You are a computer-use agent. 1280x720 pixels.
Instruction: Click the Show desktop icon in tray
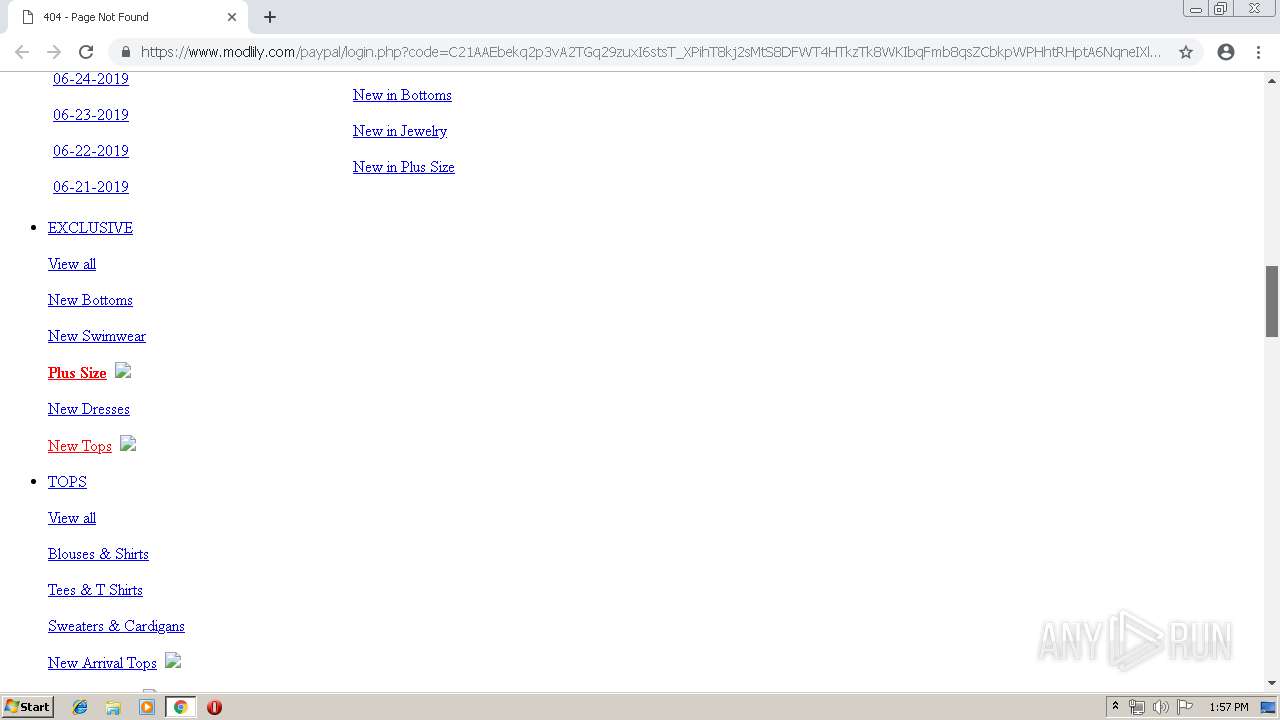[1269, 707]
